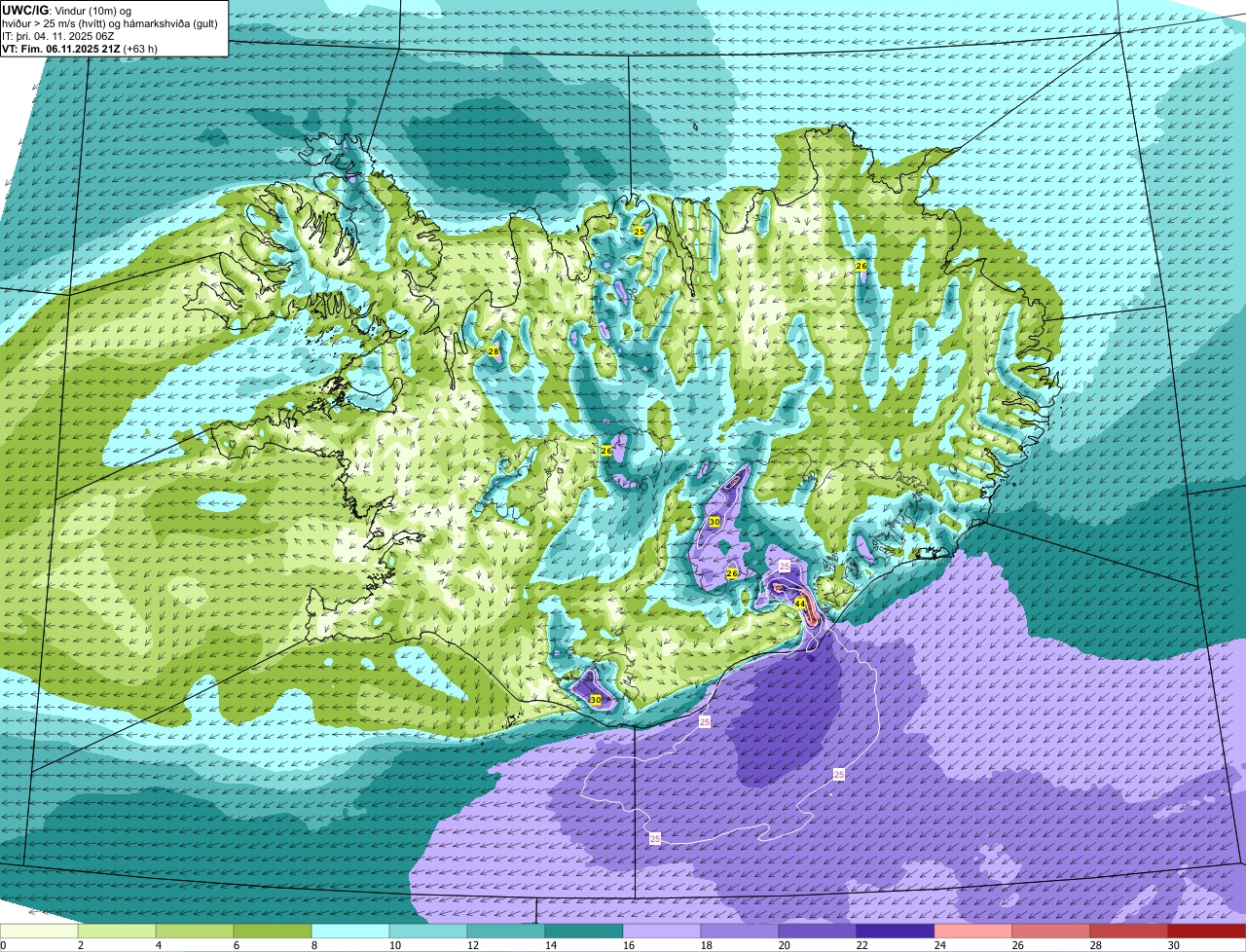Click the "VT: Fim. 06.11.2025 21Z" valid time
Screen dimensions: 1246x952
(60, 48)
